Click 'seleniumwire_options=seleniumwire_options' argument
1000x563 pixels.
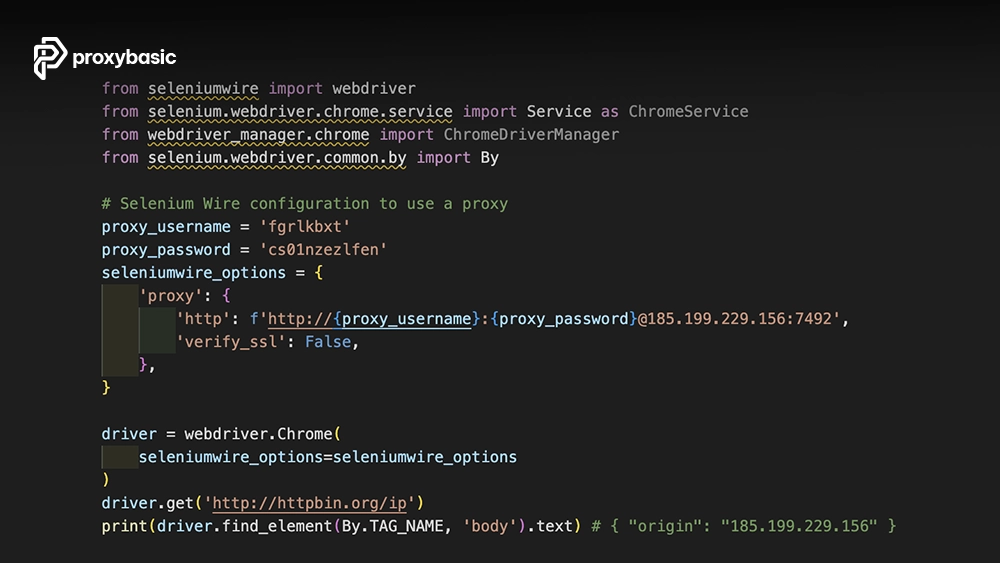(328, 457)
